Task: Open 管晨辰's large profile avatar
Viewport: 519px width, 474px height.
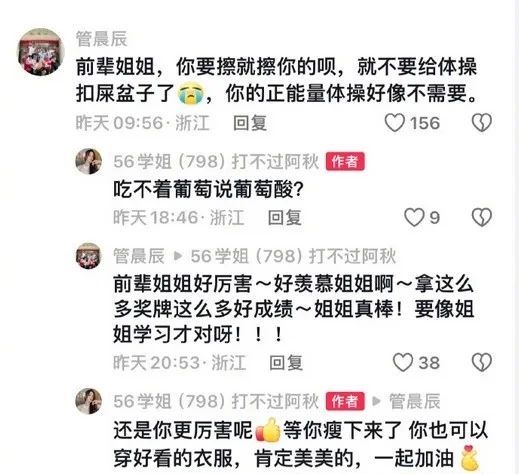Action: 41,52
